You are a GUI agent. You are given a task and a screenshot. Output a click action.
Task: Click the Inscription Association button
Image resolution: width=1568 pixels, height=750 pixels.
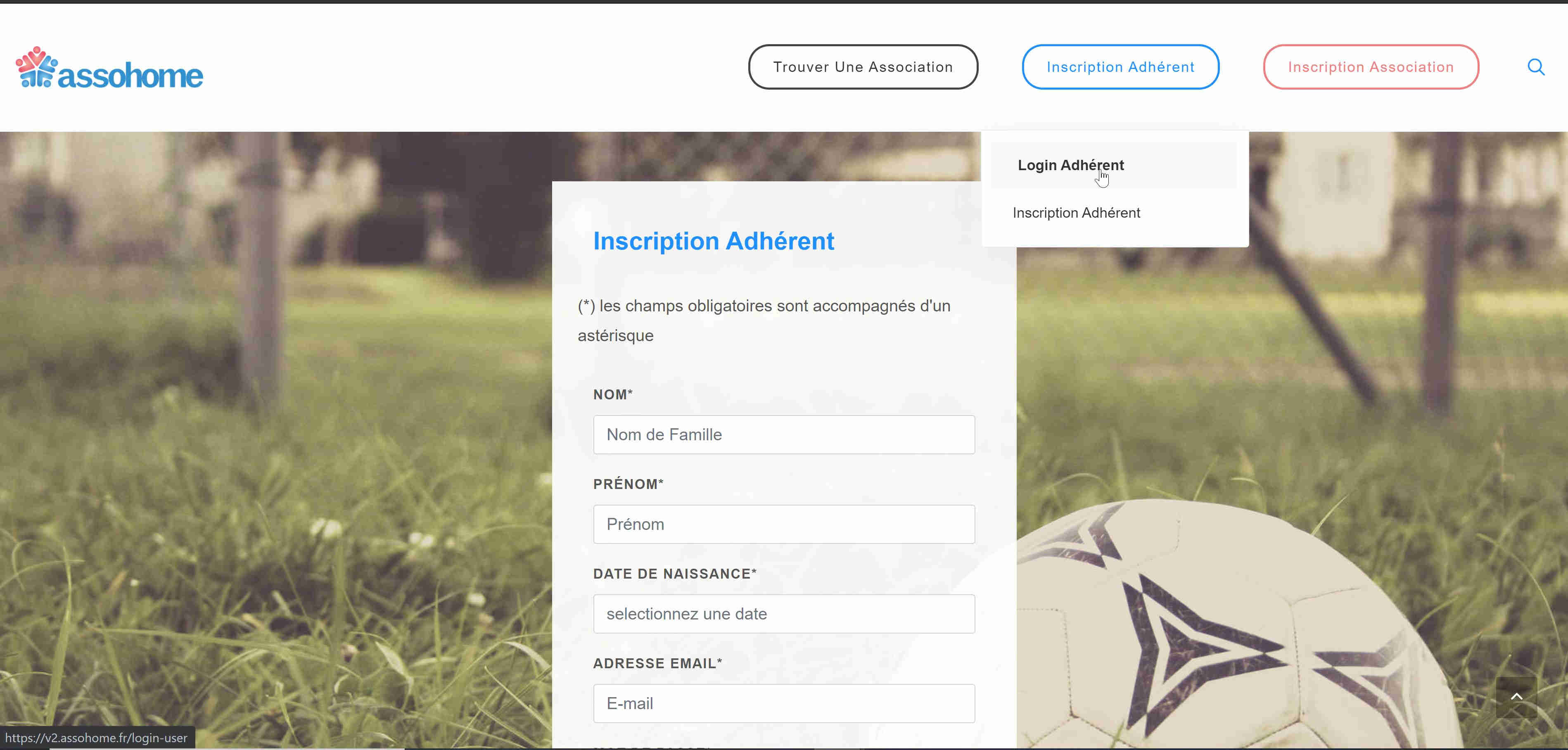[1371, 66]
